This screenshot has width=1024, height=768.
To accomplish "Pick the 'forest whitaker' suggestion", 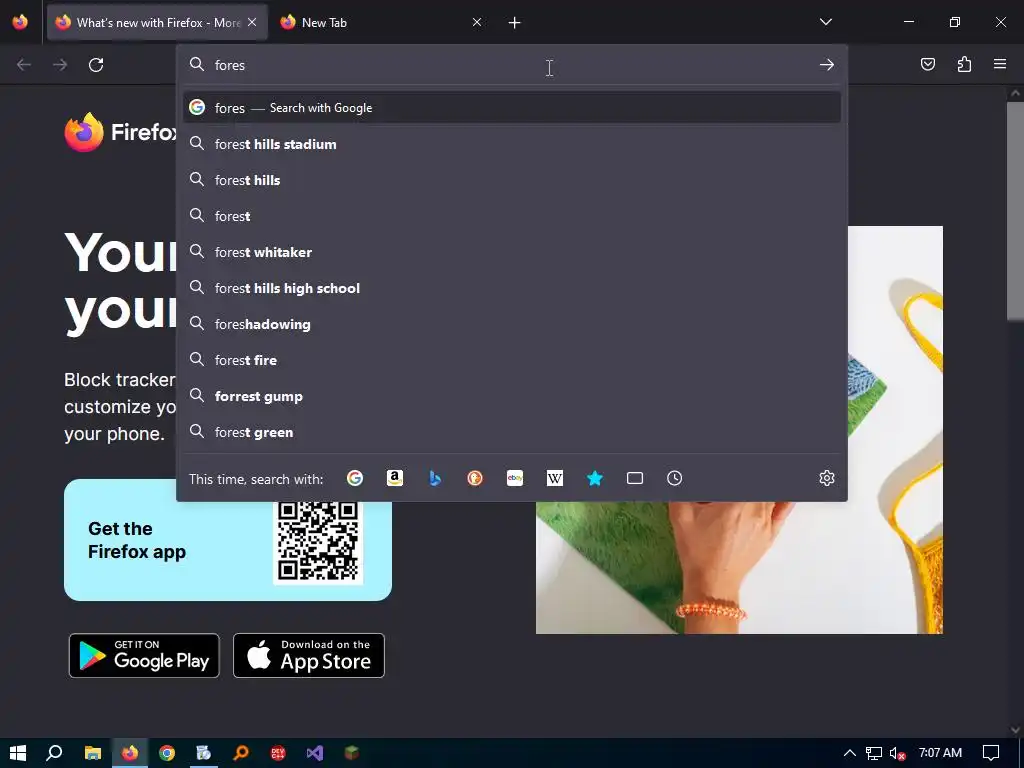I will [512, 251].
